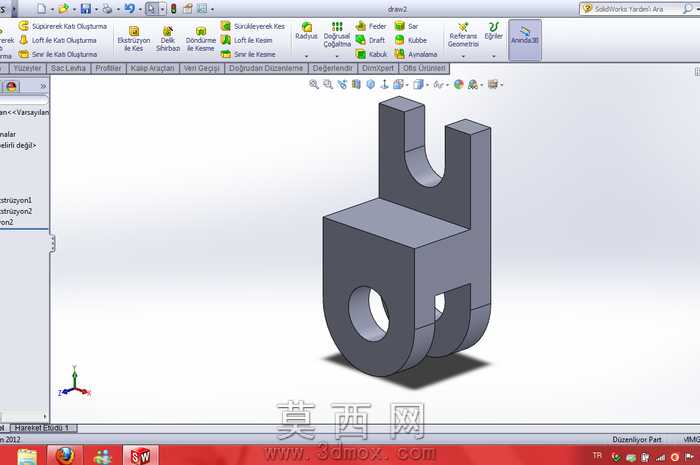Expand the Eğriler dropdown arrow
This screenshot has height=465, width=700.
494,56
